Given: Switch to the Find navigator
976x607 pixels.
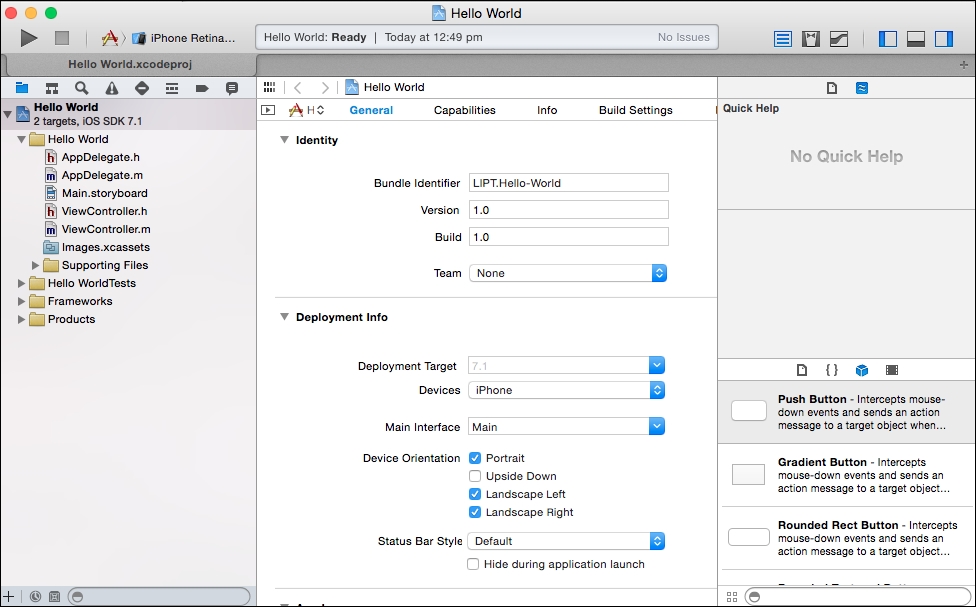Looking at the screenshot, I should tap(81, 87).
